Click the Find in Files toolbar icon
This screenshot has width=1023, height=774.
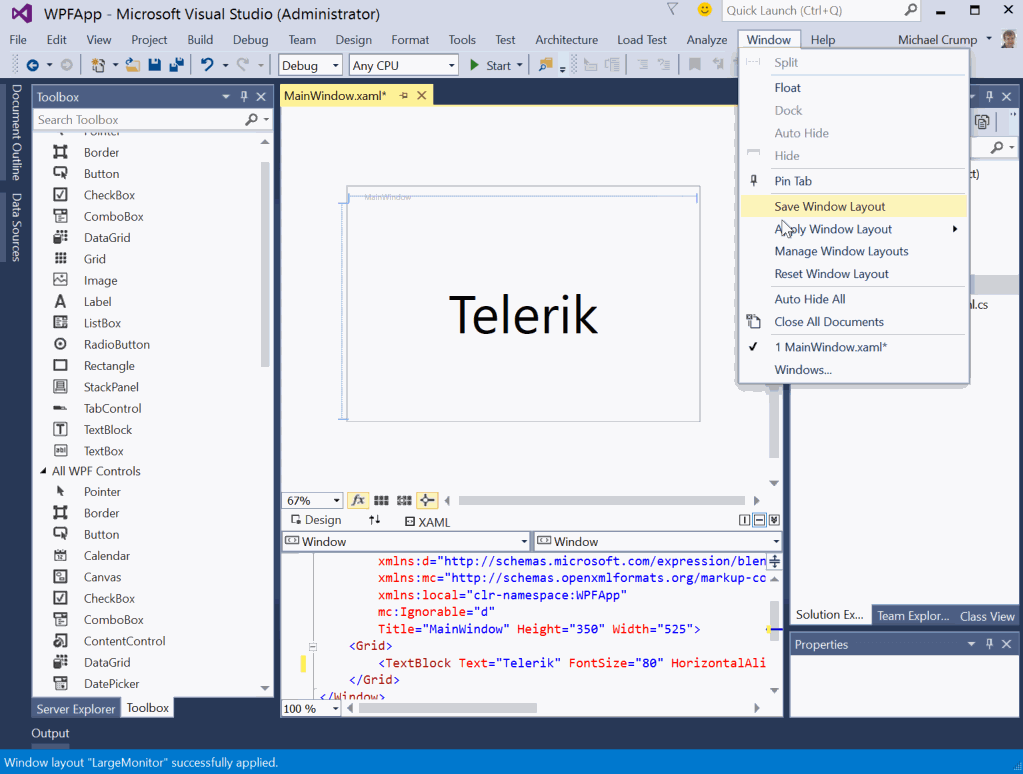pos(545,65)
